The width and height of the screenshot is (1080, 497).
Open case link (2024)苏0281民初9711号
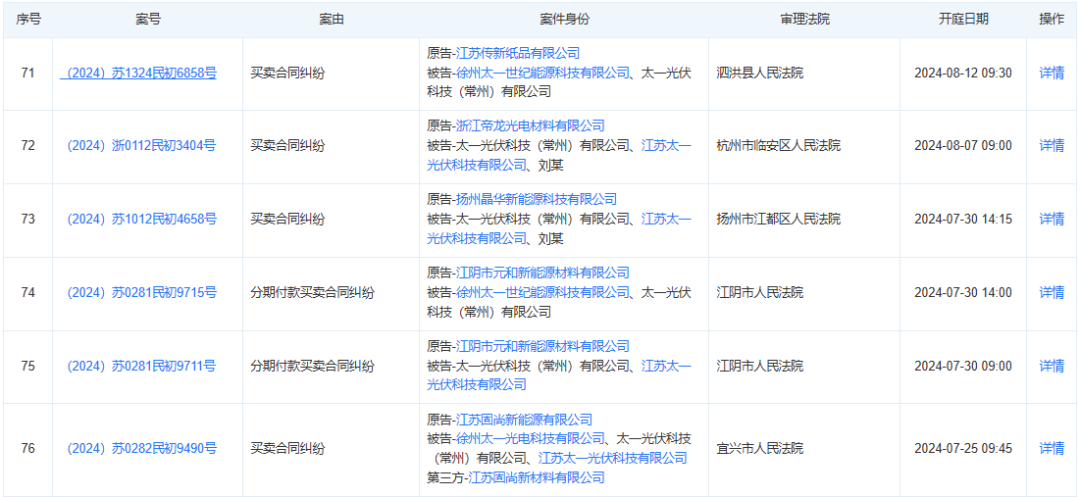[x=141, y=366]
